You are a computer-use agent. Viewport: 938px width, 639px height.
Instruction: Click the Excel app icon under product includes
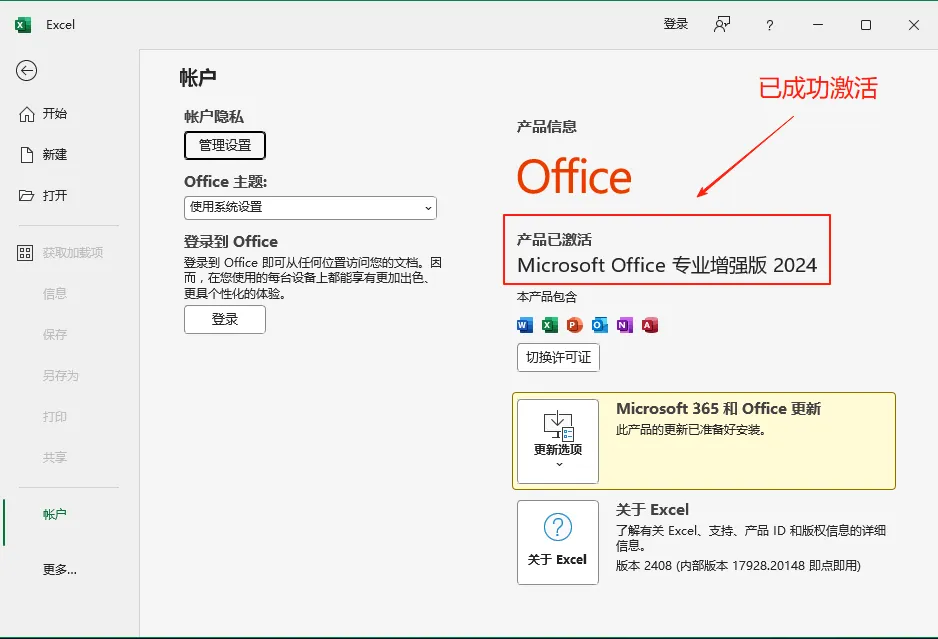550,325
